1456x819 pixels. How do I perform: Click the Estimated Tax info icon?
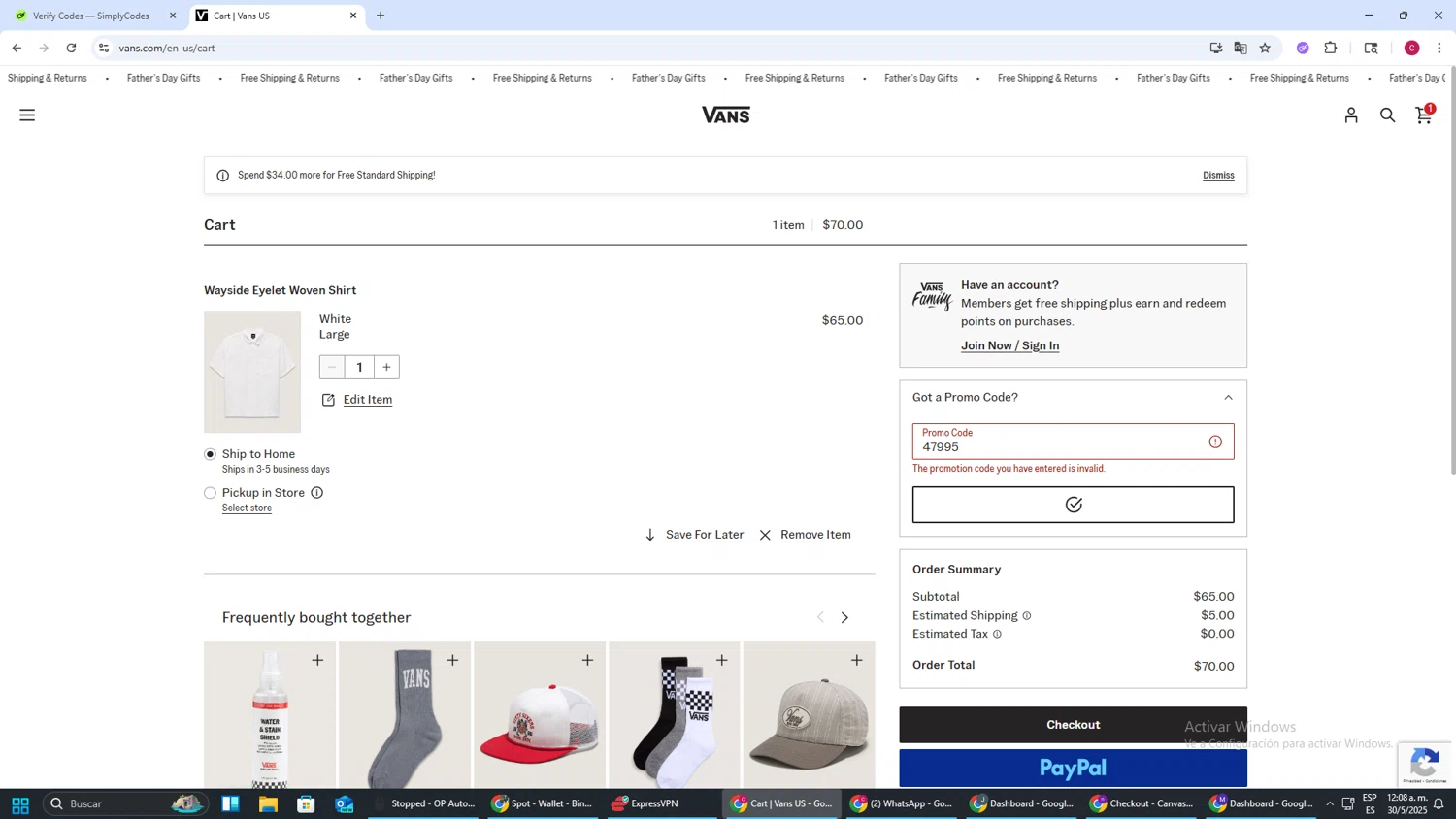(997, 635)
